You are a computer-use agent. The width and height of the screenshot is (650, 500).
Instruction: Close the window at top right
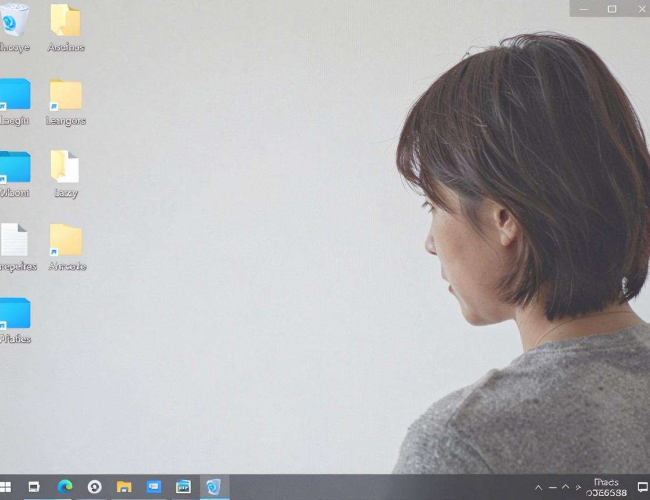[x=642, y=9]
